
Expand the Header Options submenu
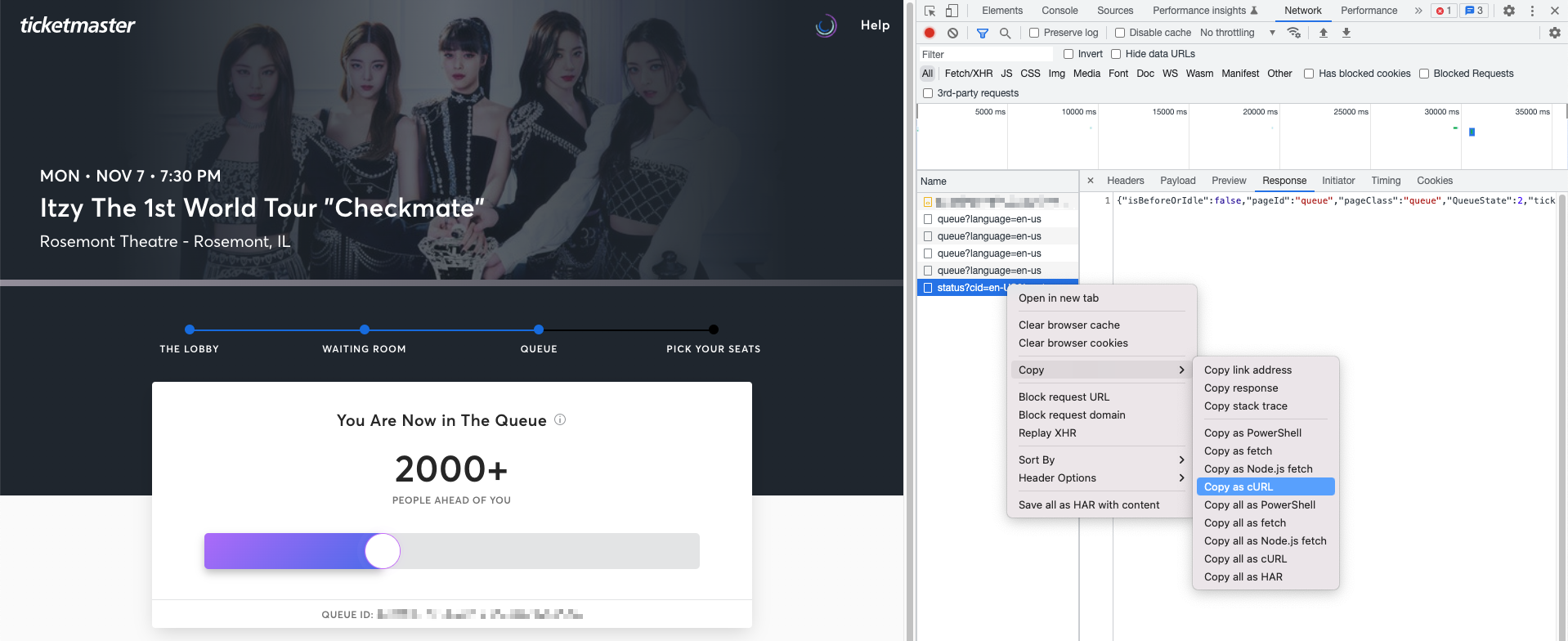tap(1101, 478)
